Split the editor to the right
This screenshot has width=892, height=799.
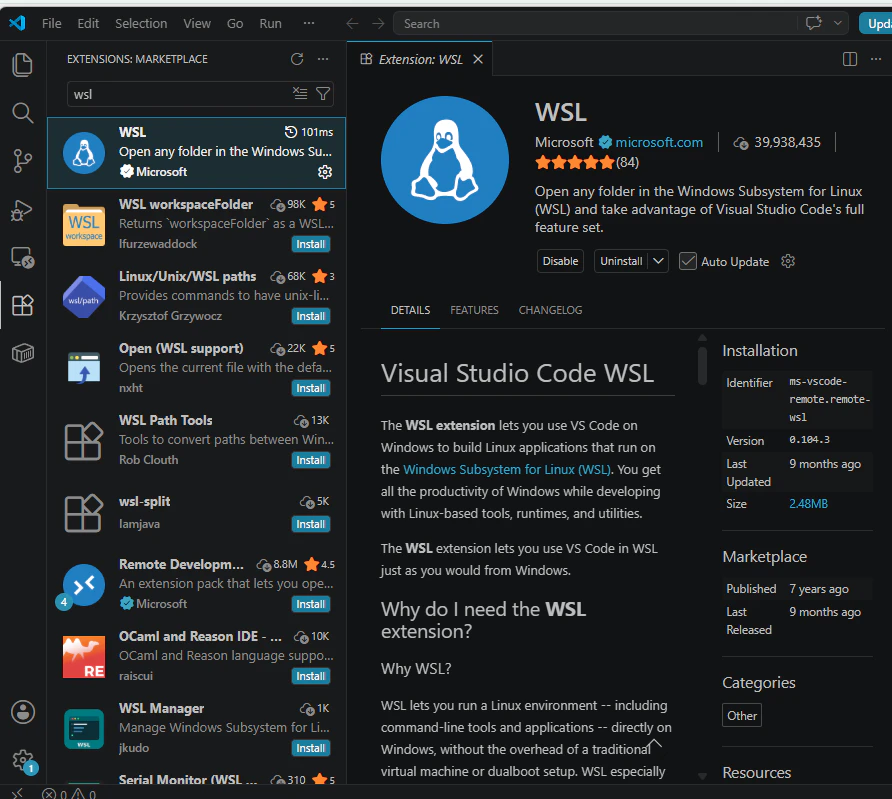coord(850,59)
